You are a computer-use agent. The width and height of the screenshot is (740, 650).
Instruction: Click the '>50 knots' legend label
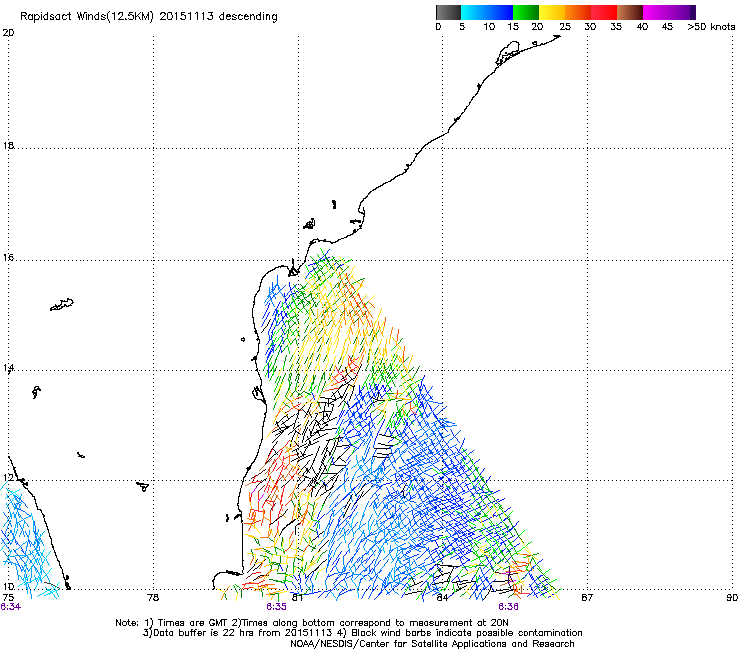pyautogui.click(x=711, y=27)
